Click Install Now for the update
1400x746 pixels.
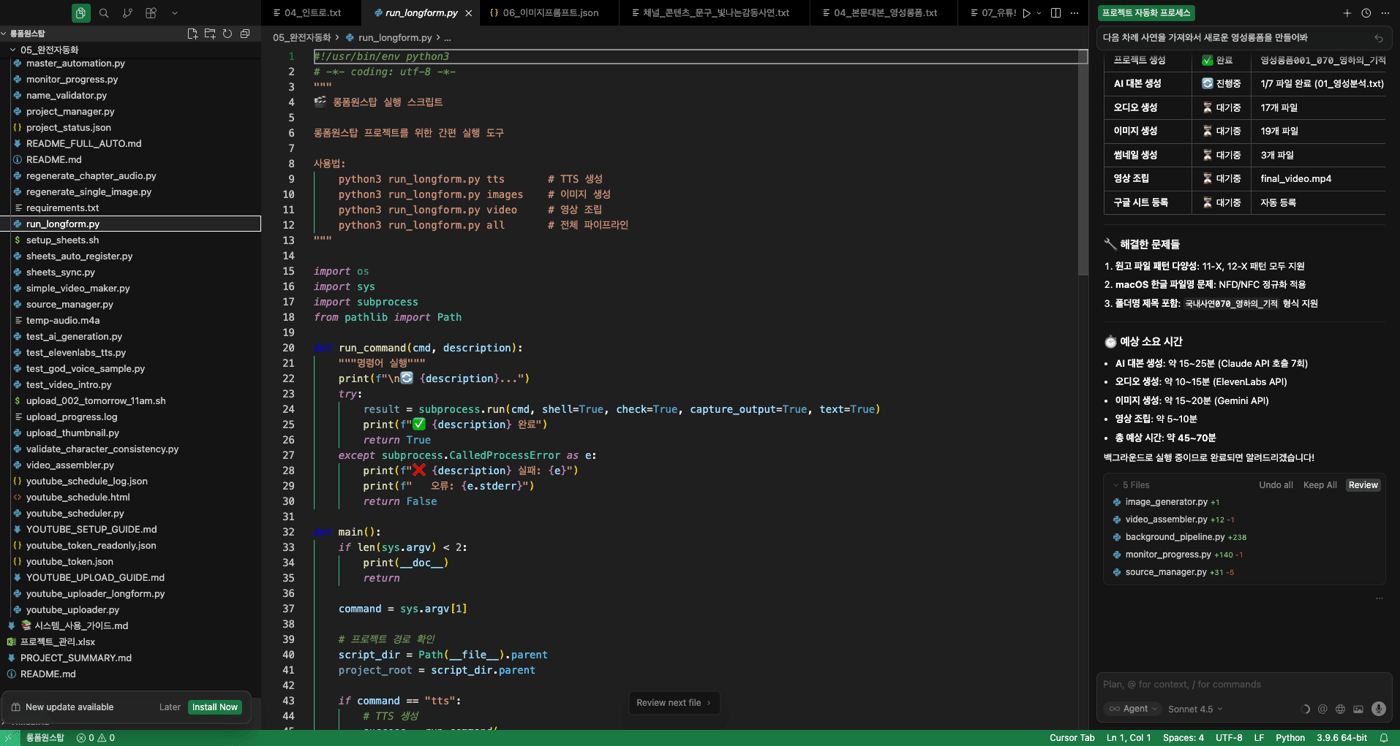[215, 707]
